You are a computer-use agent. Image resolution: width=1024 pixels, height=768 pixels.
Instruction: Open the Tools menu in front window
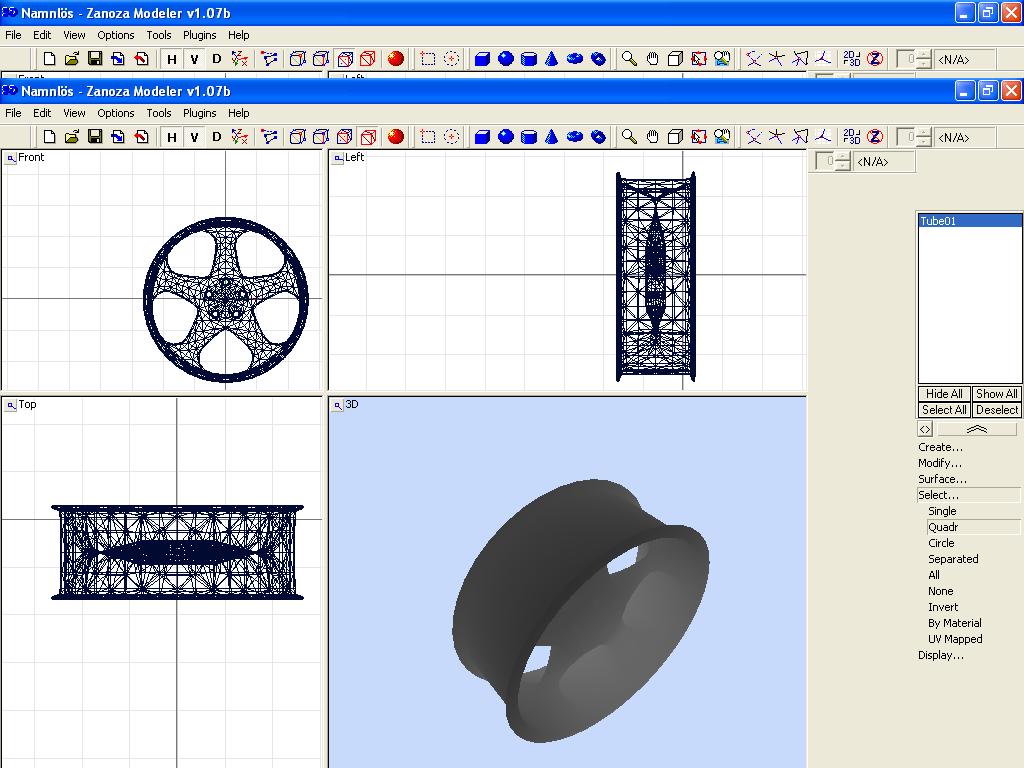pos(159,113)
